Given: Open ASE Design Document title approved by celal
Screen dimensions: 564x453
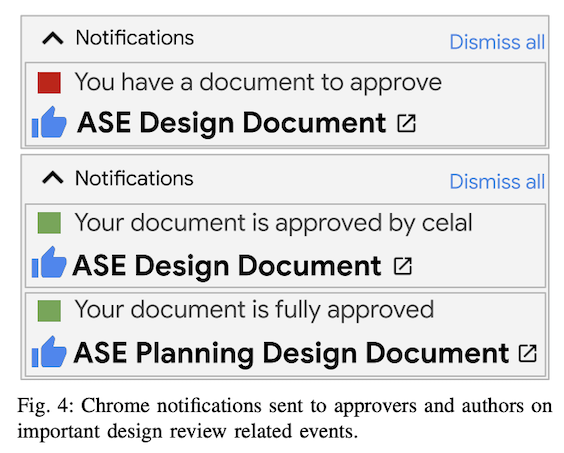Looking at the screenshot, I should click(227, 266).
